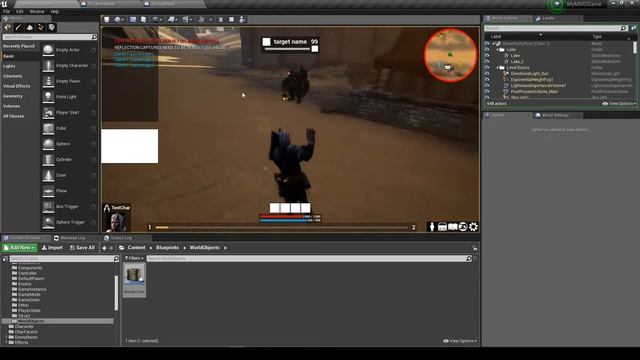Viewport: 640px width, 360px height.
Task: Pause the running play session
Action: tap(221, 19)
